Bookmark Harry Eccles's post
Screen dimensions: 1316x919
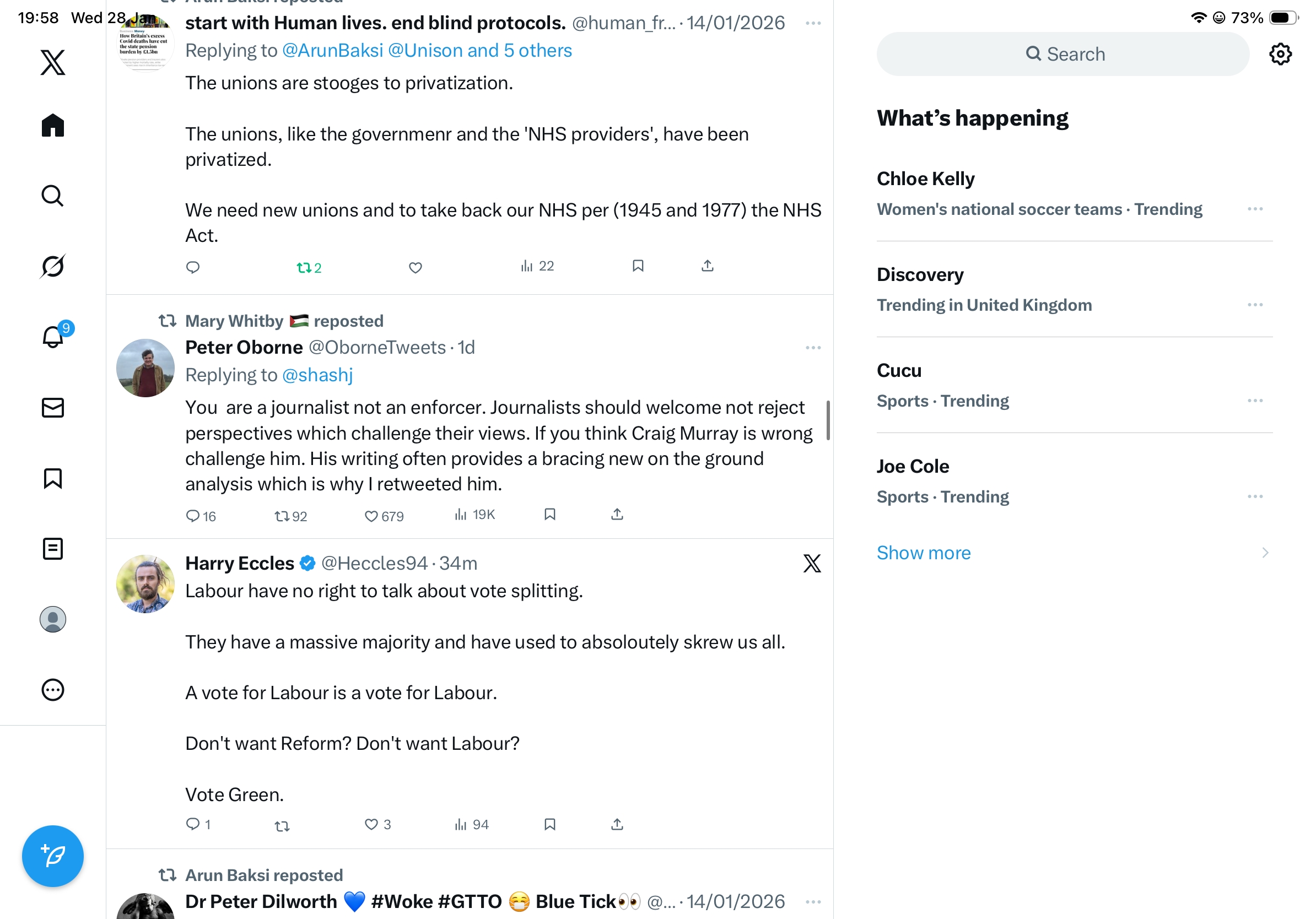click(549, 824)
